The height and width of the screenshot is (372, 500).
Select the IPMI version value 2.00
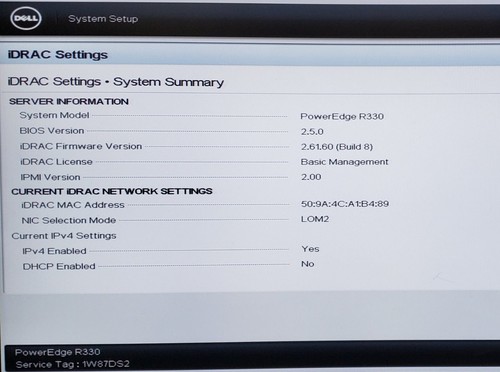click(311, 177)
